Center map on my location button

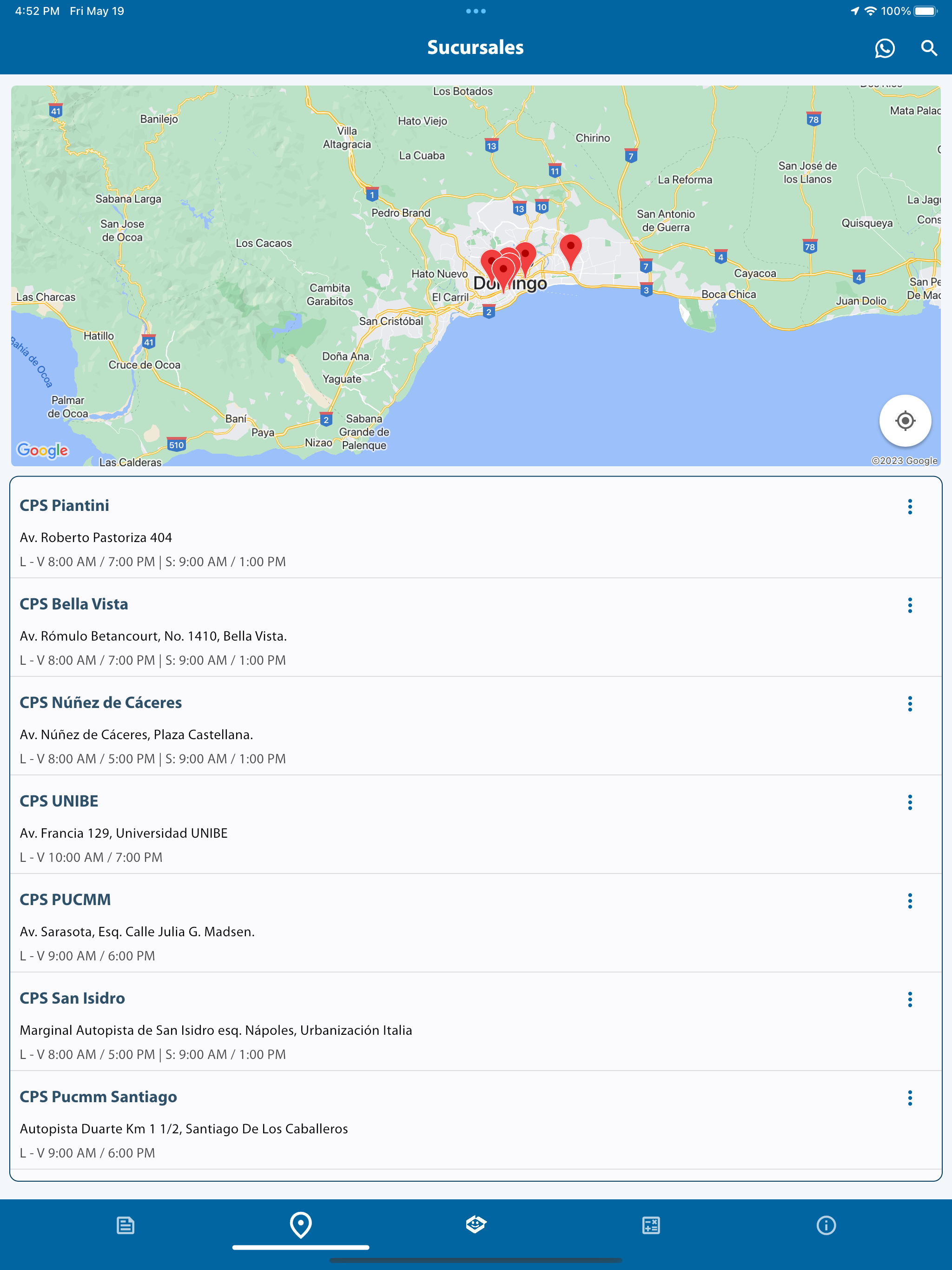[905, 420]
